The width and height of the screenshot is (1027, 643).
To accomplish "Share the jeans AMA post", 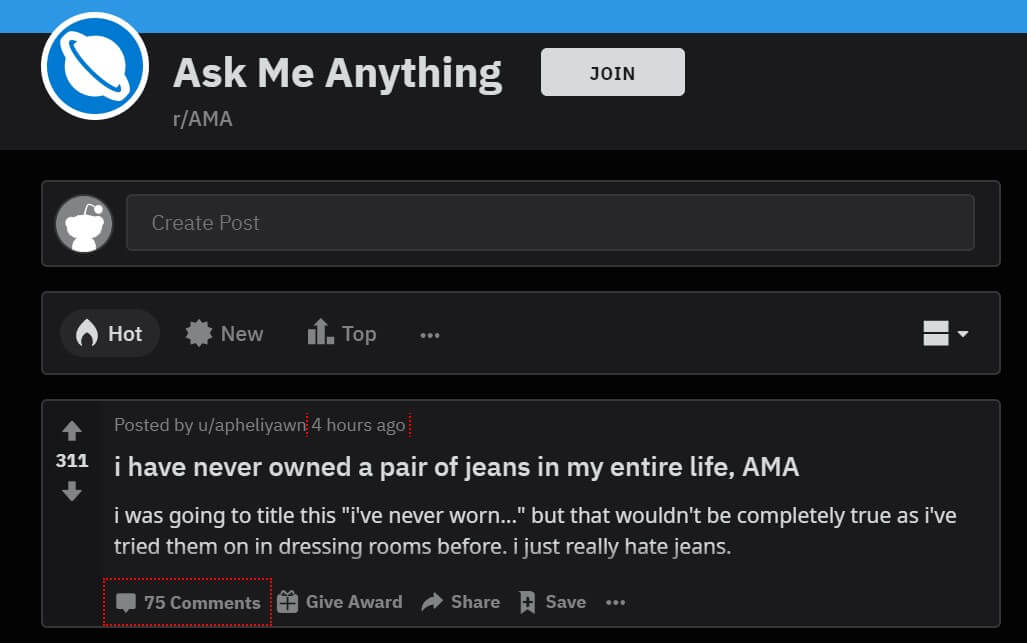I will pos(460,602).
